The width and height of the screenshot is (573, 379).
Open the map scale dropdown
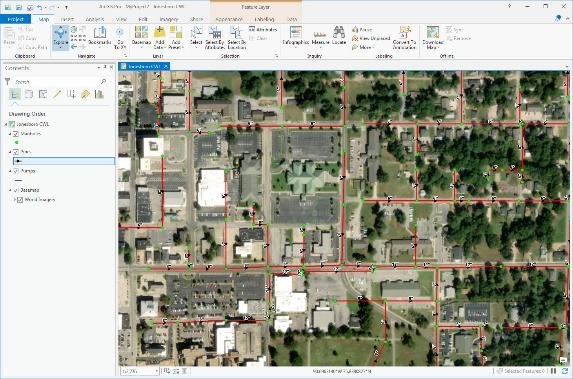(157, 371)
